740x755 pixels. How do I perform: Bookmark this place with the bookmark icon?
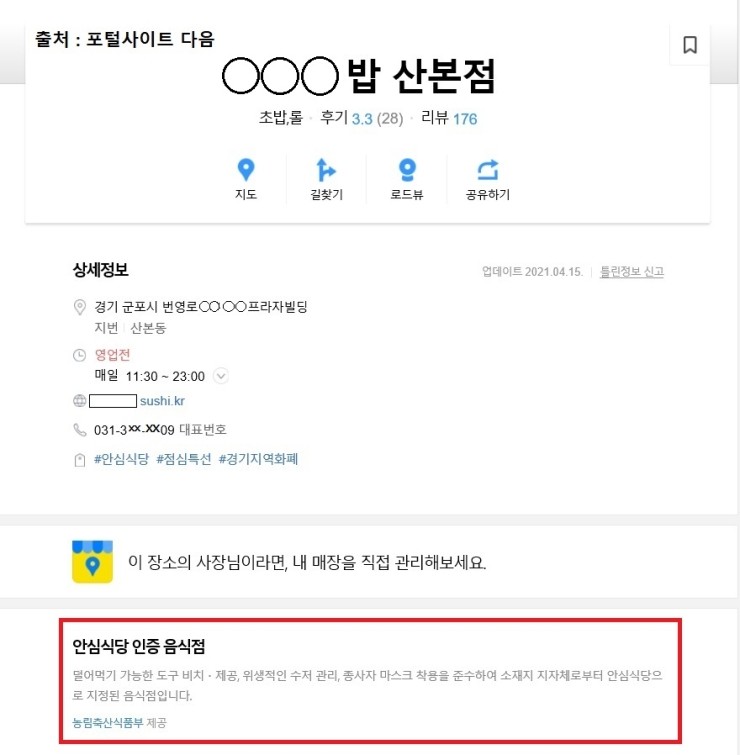pyautogui.click(x=690, y=45)
